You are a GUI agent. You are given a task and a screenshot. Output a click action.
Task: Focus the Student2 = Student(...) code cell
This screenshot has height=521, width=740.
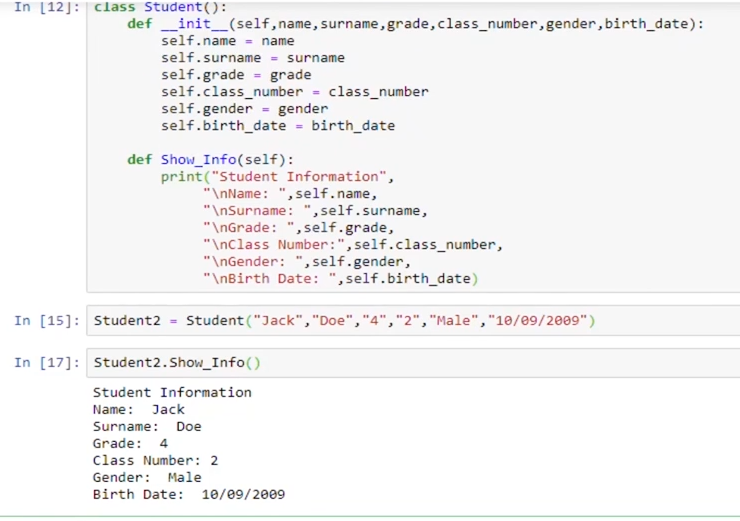344,321
